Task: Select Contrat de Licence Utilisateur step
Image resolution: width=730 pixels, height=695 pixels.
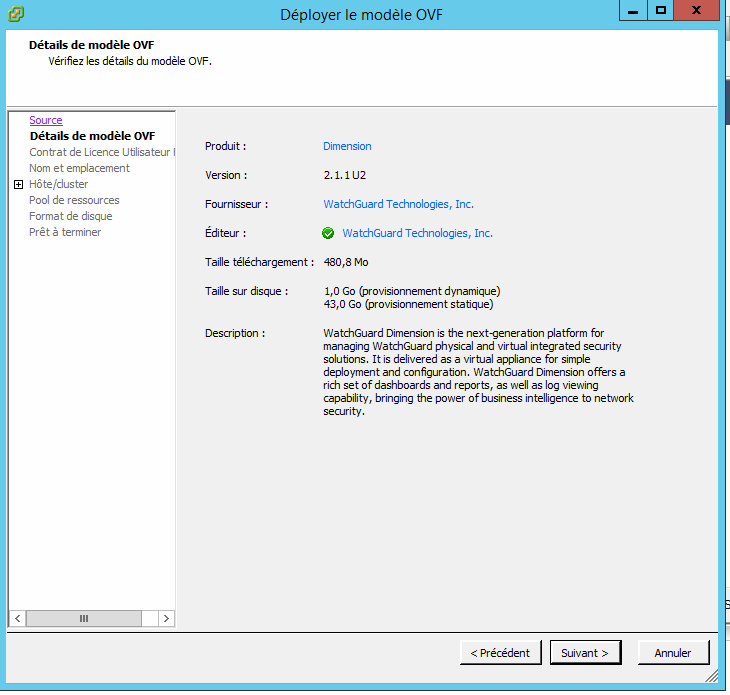Action: [x=102, y=152]
